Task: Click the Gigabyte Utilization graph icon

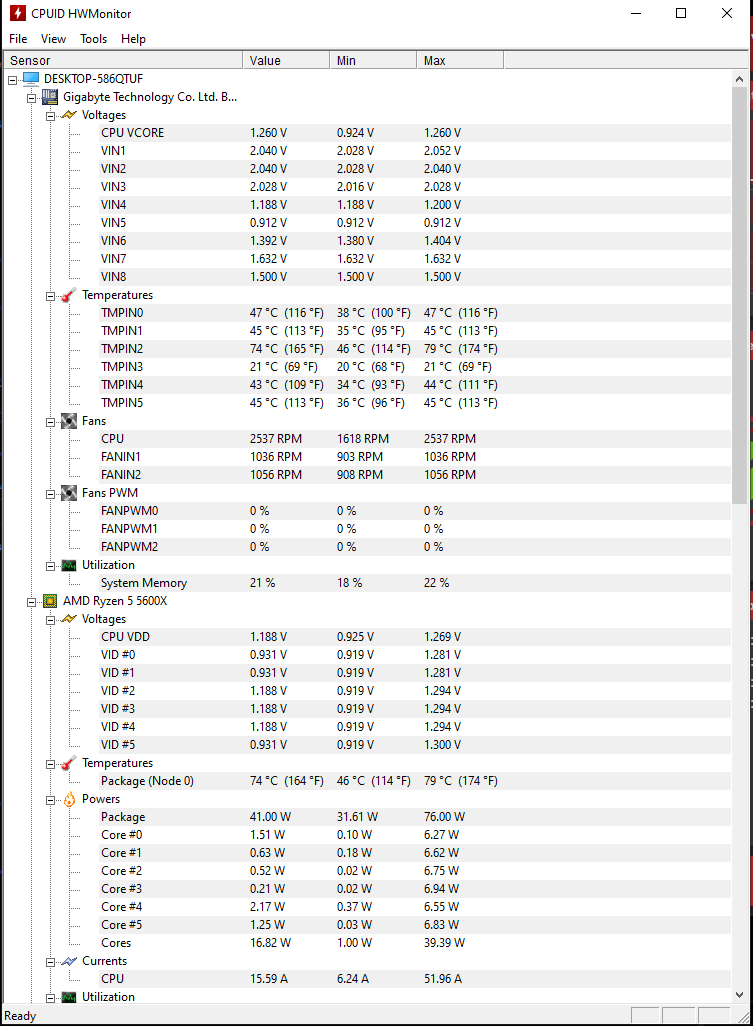Action: click(x=69, y=565)
